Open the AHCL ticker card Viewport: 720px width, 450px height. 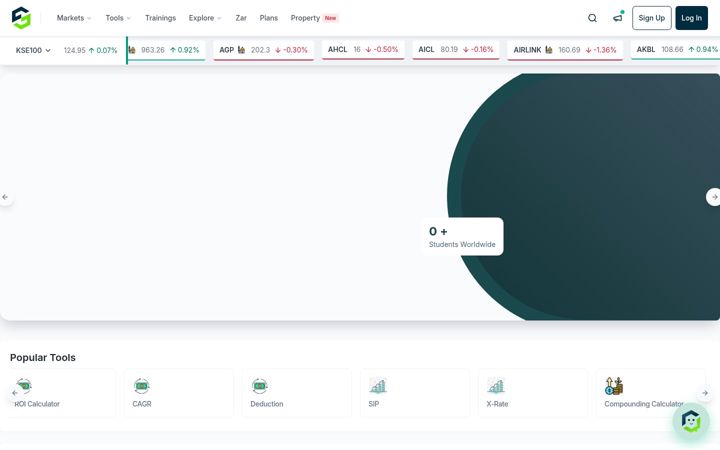point(363,50)
